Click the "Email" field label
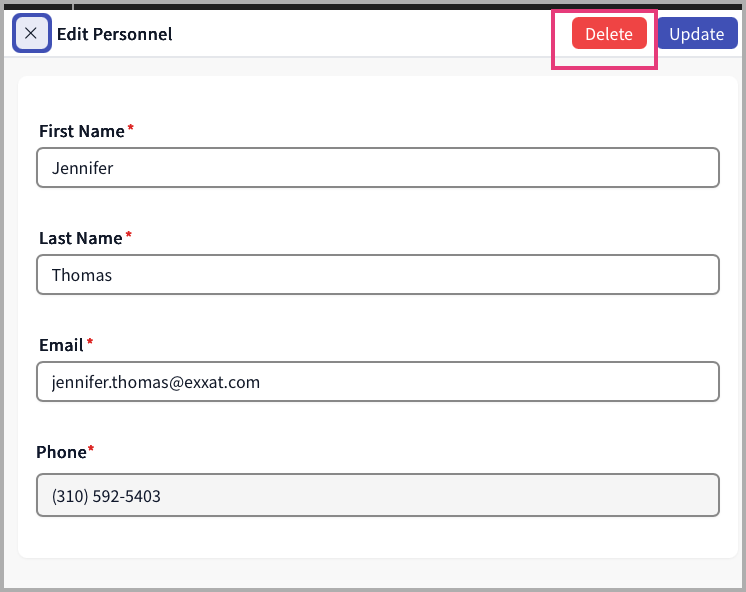Screen dimensions: 746x592 [x=61, y=345]
